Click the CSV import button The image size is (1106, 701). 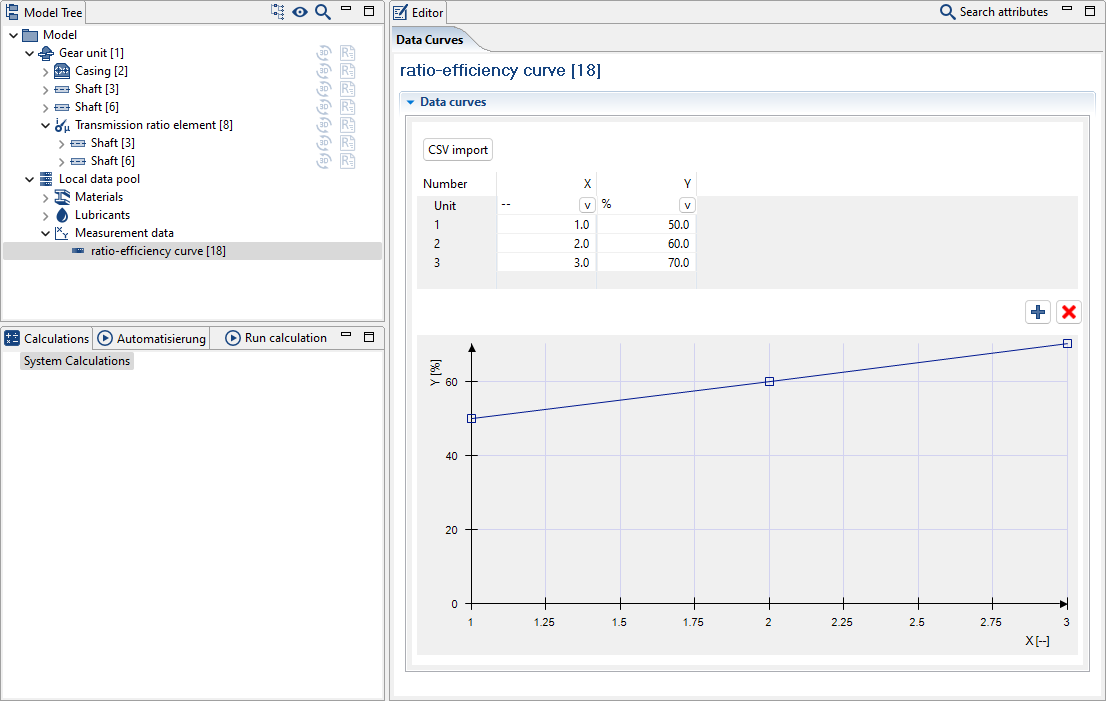(458, 150)
